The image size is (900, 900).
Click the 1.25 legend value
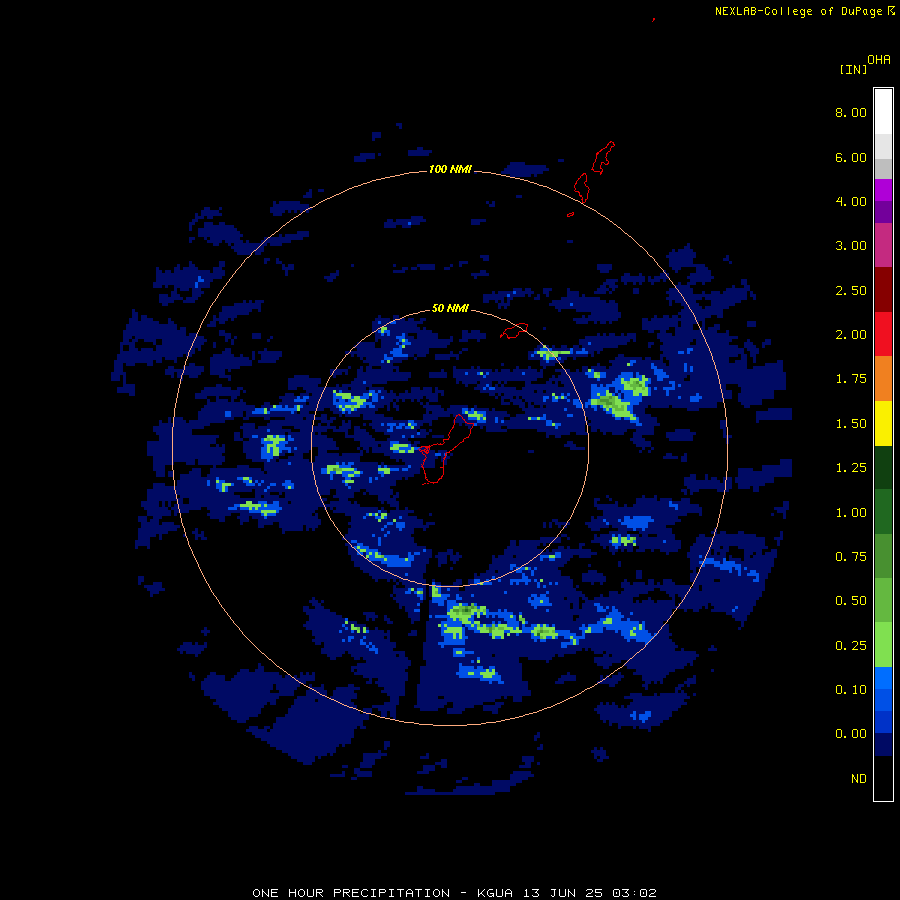coord(851,468)
